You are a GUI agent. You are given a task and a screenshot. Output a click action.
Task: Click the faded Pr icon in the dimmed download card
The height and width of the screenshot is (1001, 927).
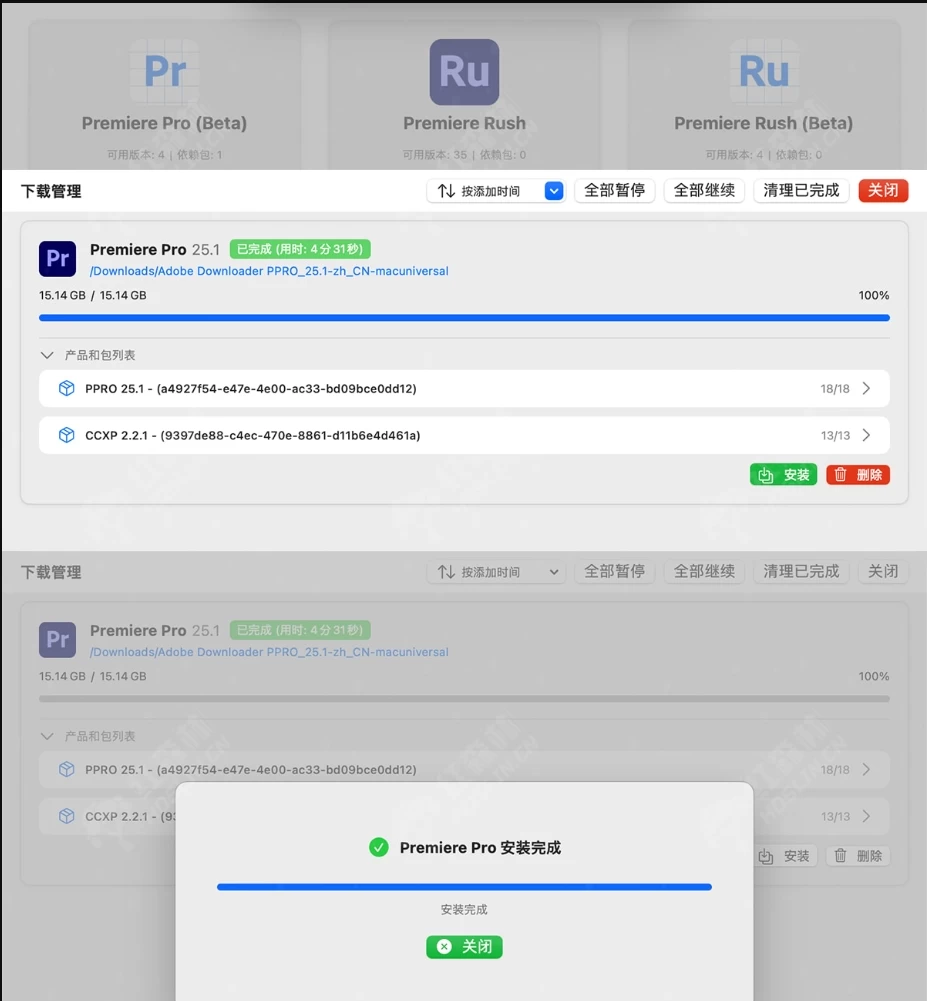[57, 640]
